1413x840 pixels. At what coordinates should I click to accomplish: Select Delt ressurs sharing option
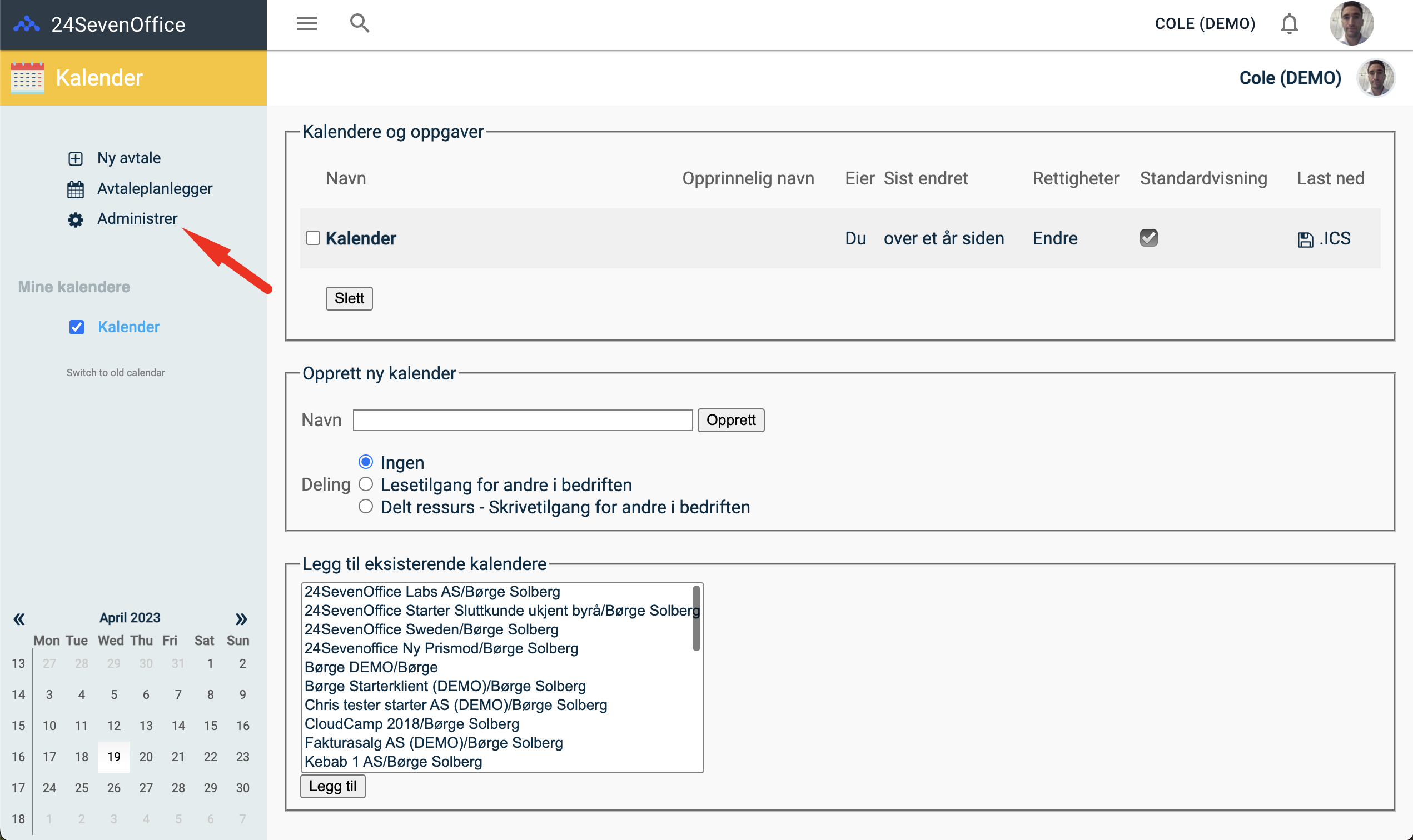pyautogui.click(x=366, y=507)
